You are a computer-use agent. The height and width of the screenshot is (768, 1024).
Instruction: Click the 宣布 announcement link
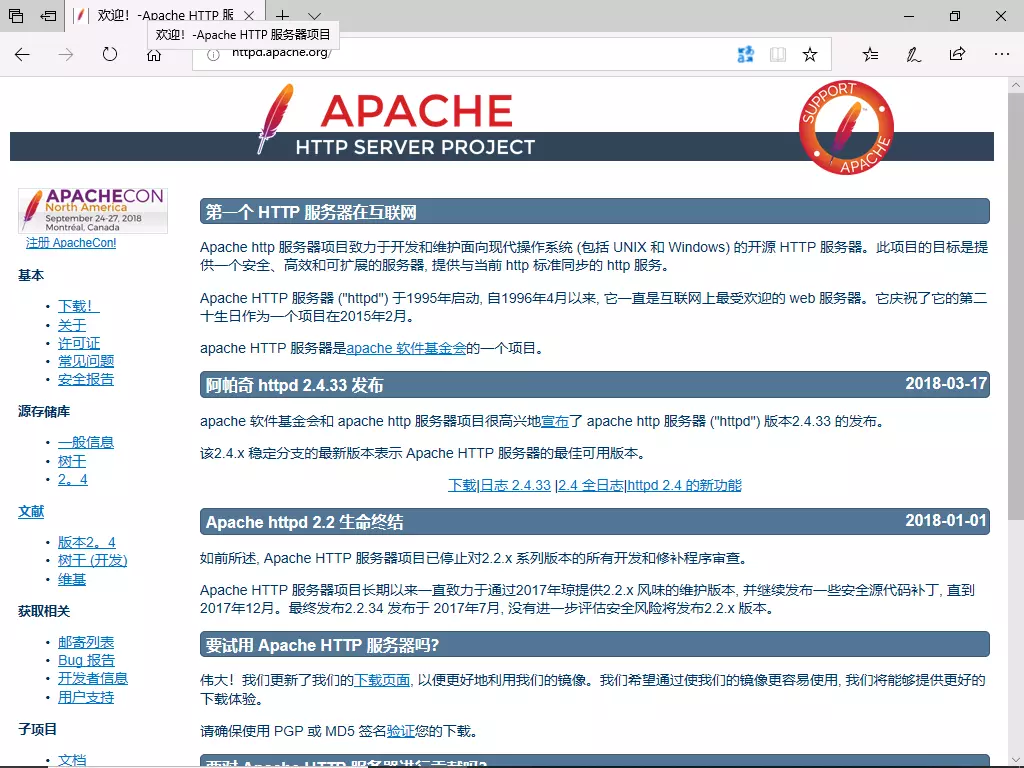tap(555, 421)
